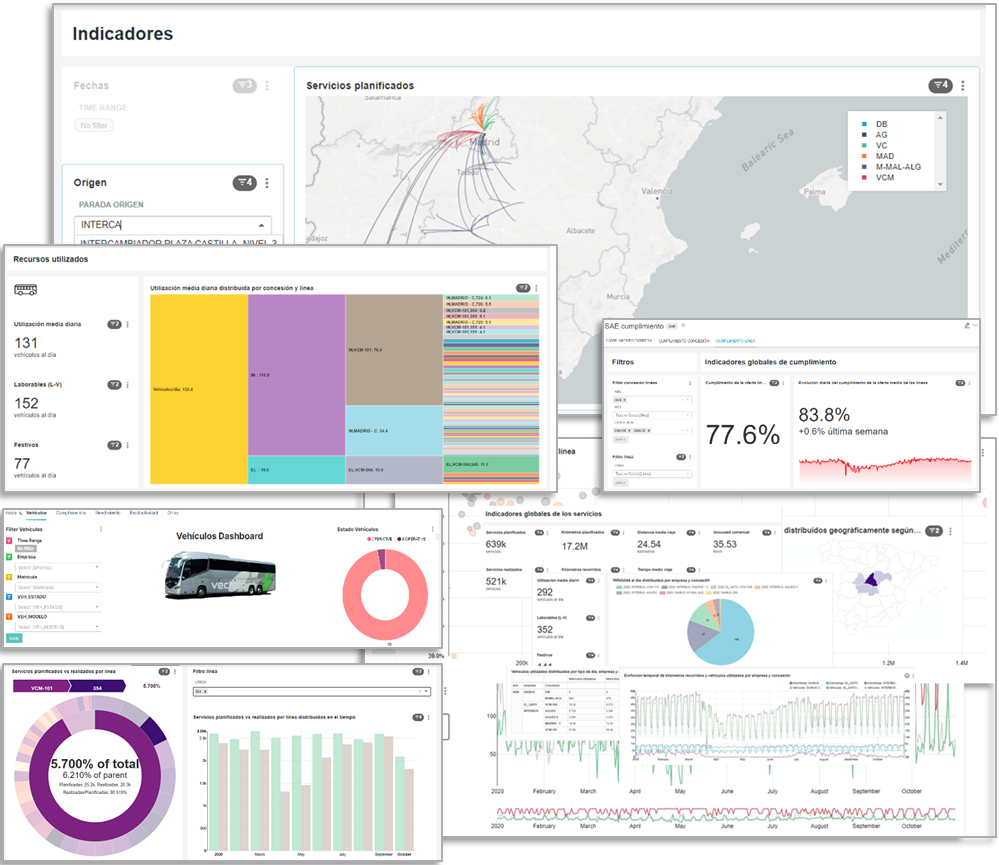The image size is (999, 865).
Task: Collapse the Parada Origen dropdown arrow
Action: click(x=261, y=225)
